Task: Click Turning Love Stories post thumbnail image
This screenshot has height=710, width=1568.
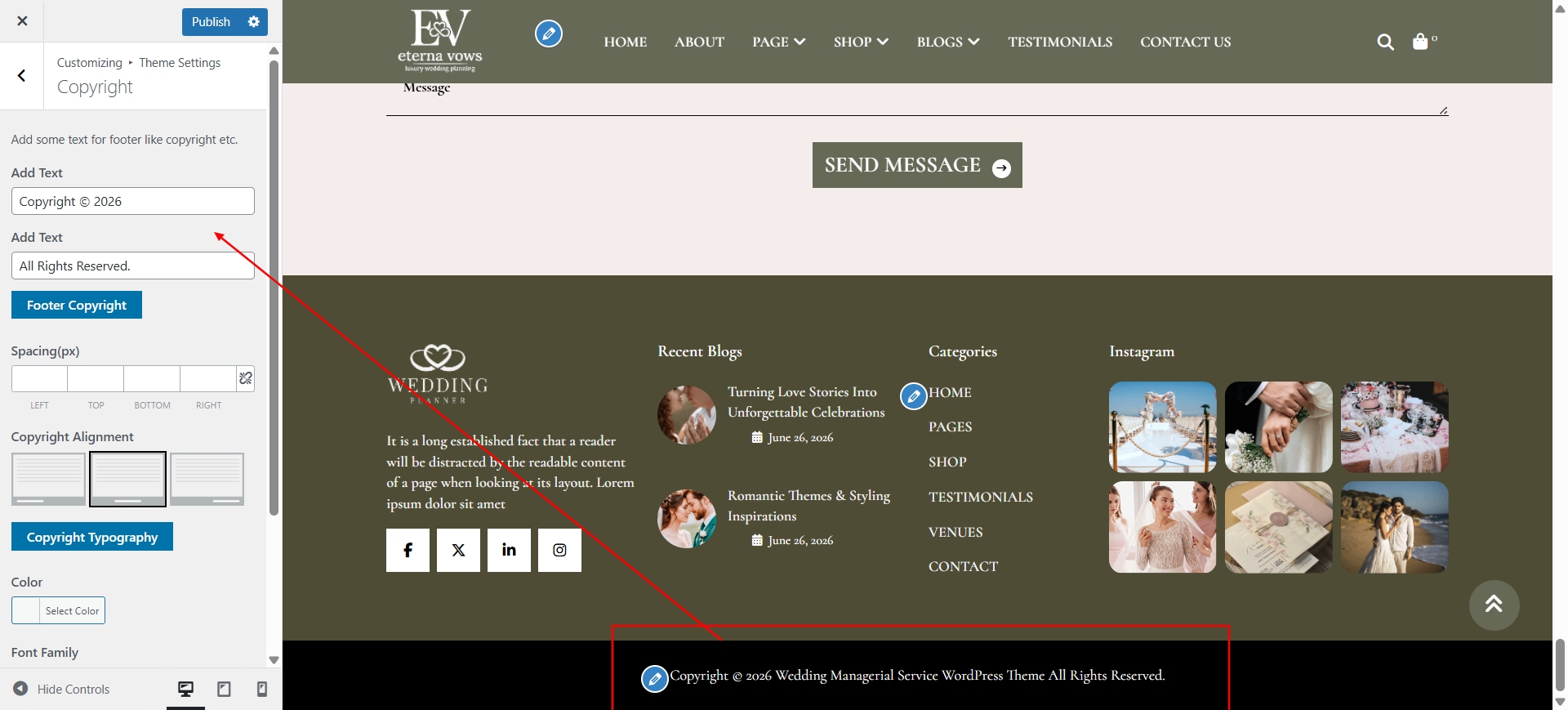Action: click(x=687, y=415)
